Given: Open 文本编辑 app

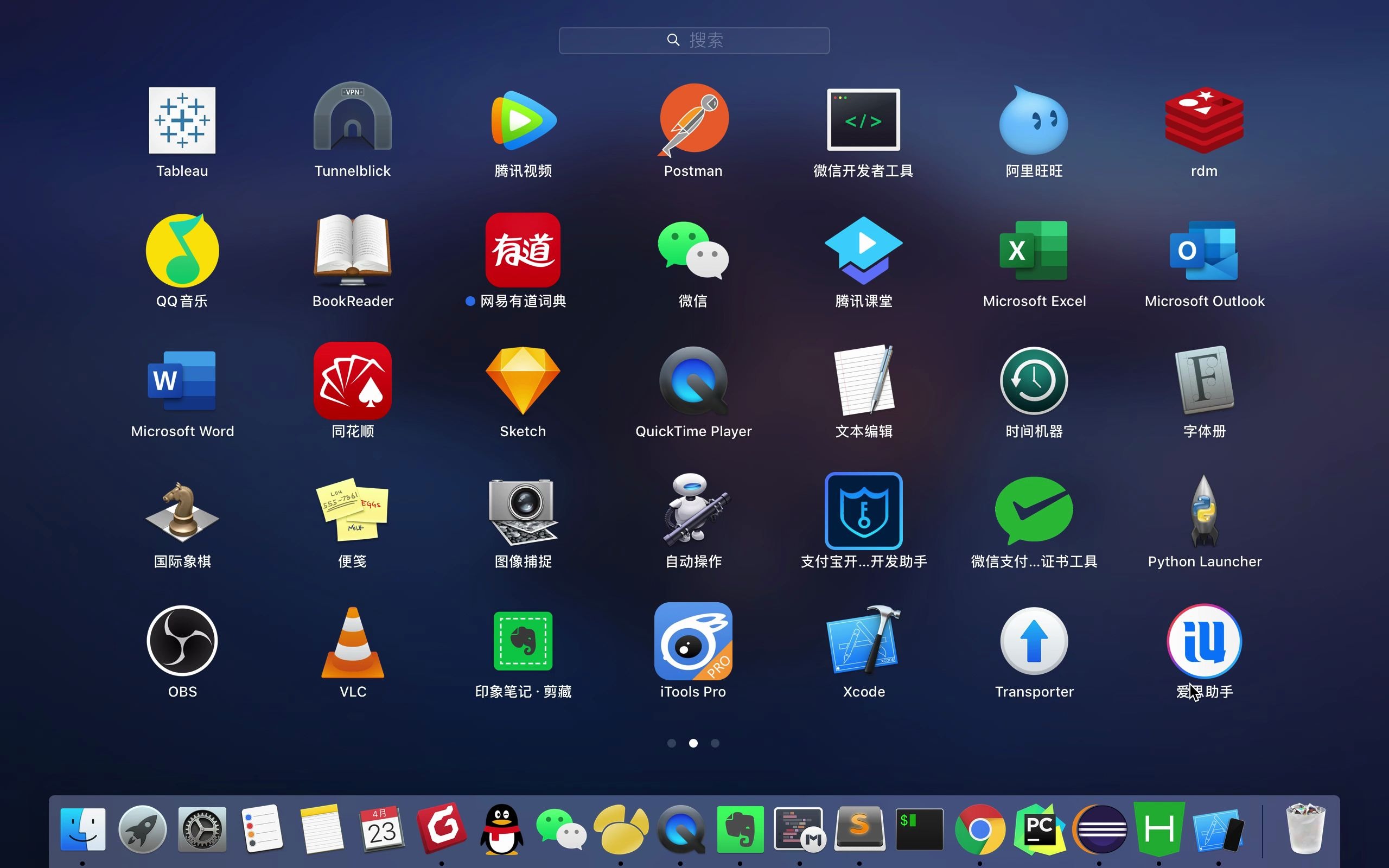Looking at the screenshot, I should tap(863, 381).
